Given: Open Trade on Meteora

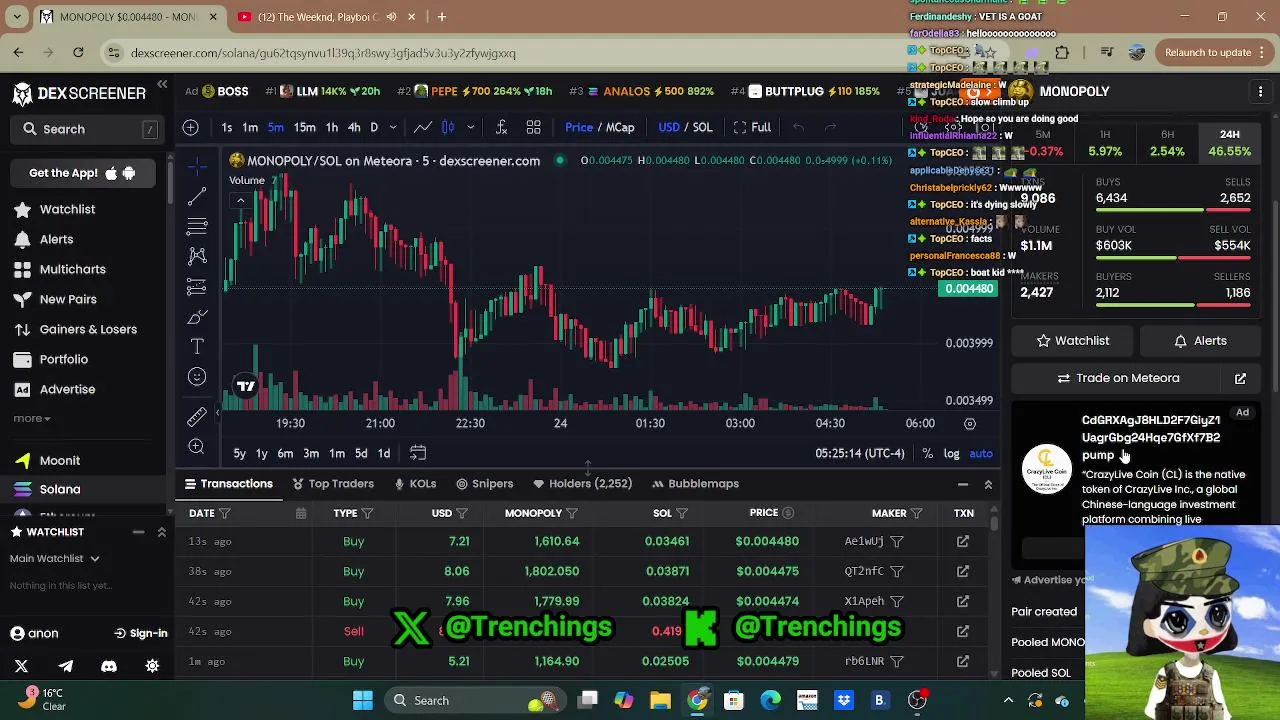Looking at the screenshot, I should [1118, 378].
